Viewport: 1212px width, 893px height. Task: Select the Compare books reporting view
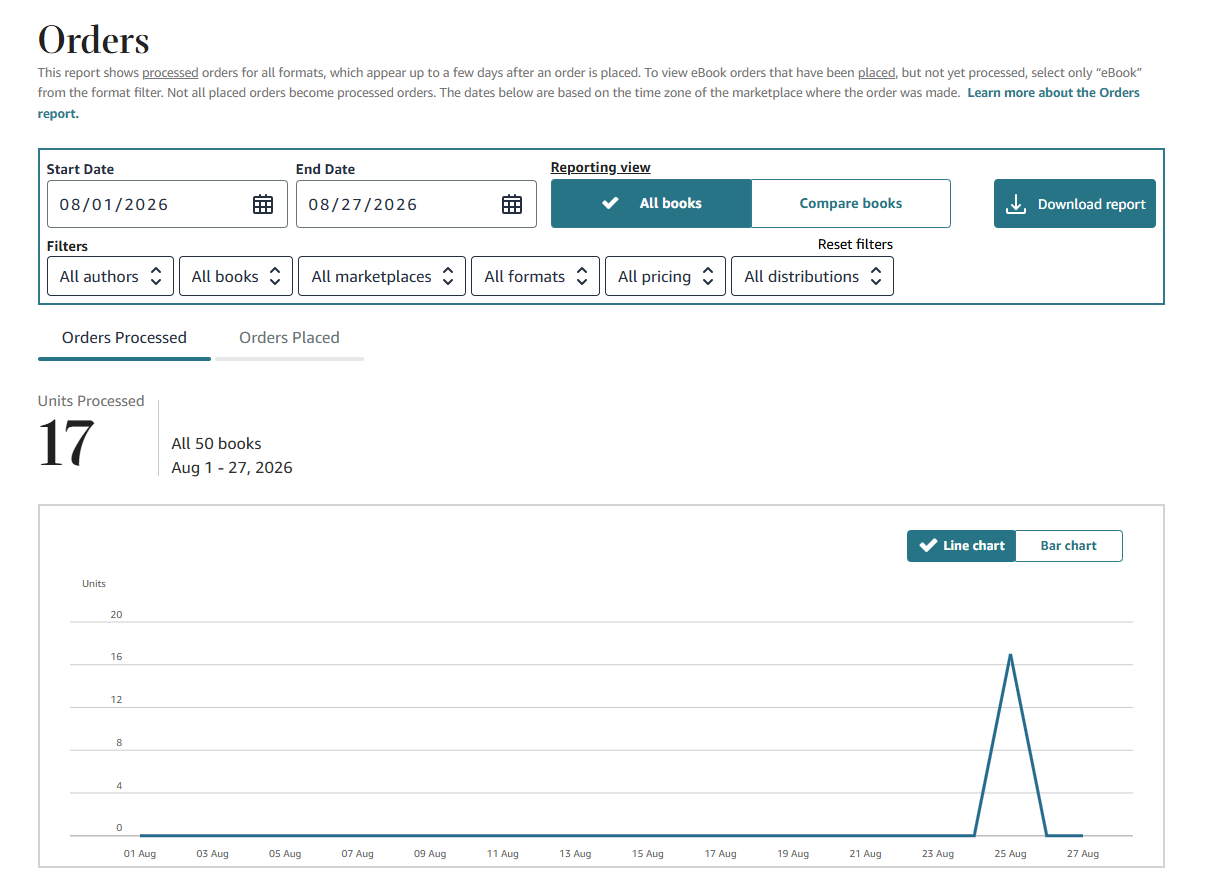pyautogui.click(x=851, y=203)
